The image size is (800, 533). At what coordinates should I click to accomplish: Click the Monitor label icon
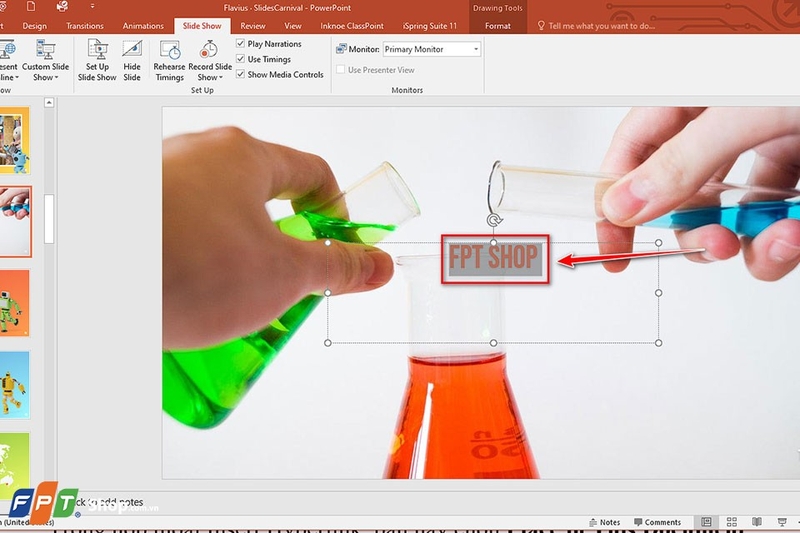pos(341,49)
